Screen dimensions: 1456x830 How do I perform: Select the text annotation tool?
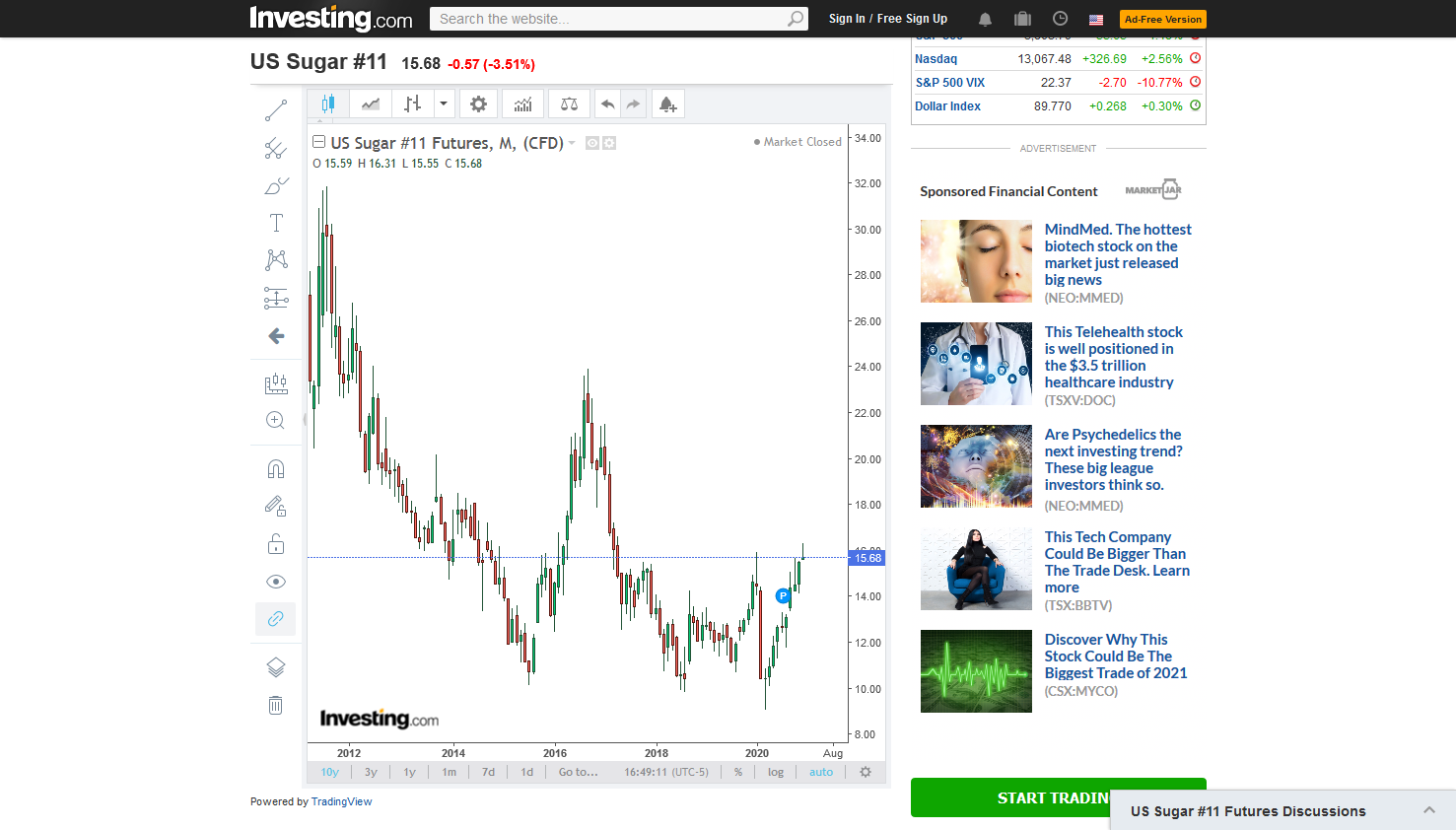(x=276, y=223)
